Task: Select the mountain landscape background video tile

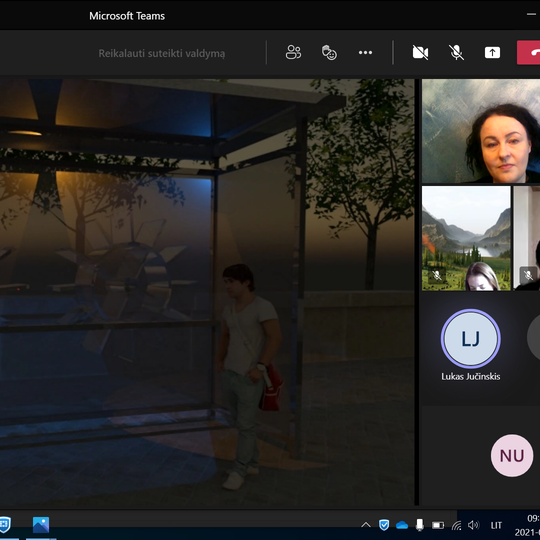Action: point(466,238)
